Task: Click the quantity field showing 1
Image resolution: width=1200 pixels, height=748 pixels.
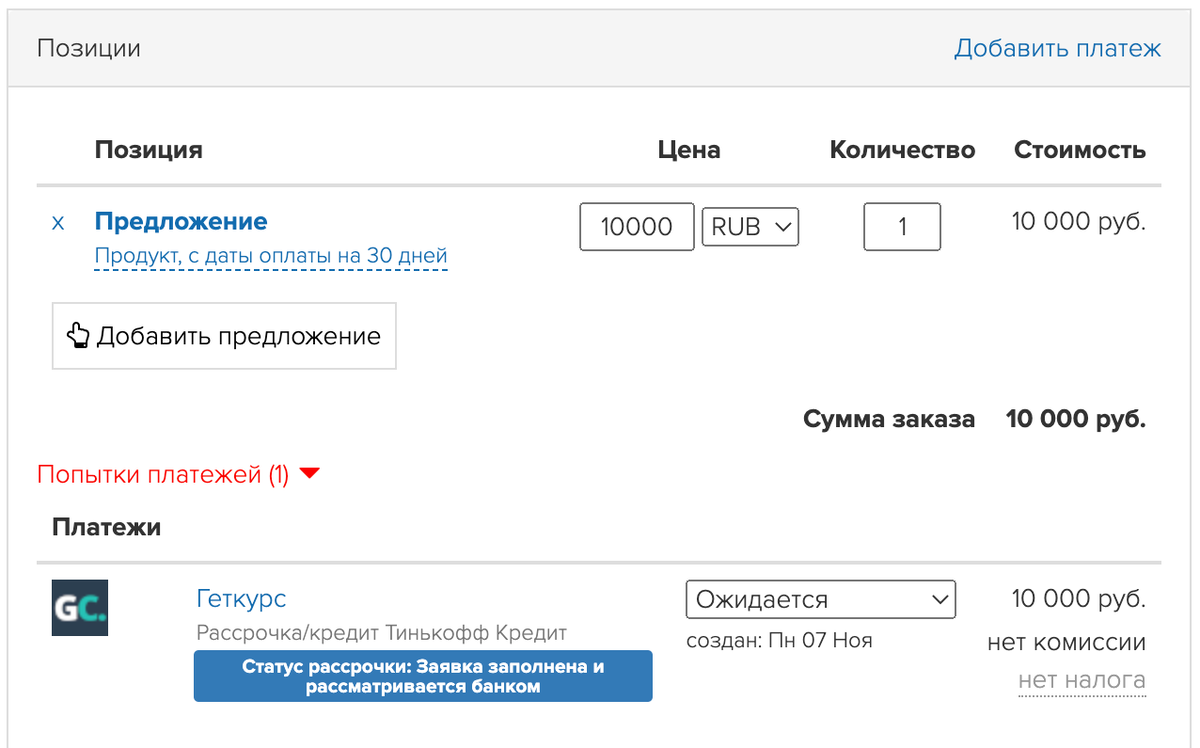Action: 902,227
